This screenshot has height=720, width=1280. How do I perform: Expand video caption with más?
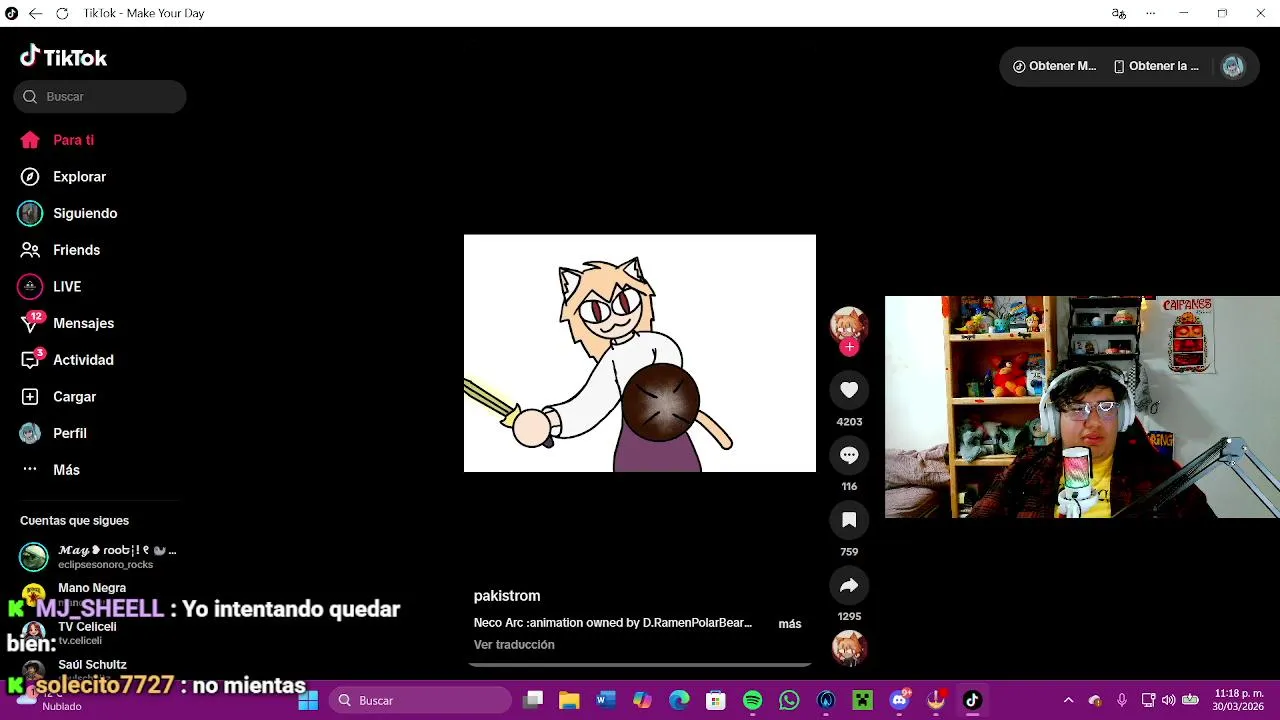click(x=790, y=624)
